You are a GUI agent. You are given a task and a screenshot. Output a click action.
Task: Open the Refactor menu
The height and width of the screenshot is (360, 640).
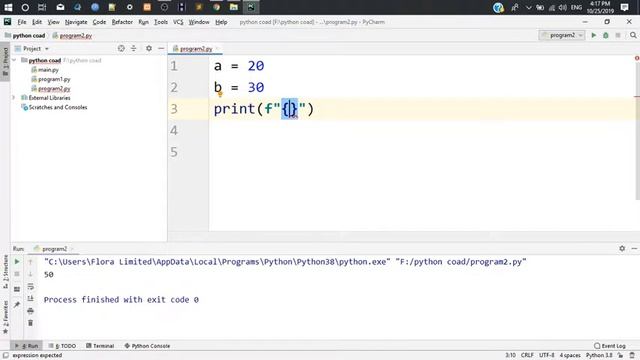(122, 22)
